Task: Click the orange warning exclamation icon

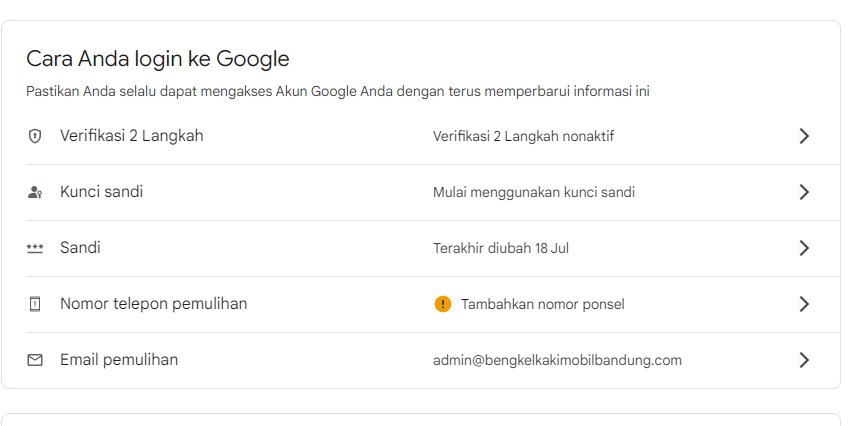Action: pyautogui.click(x=443, y=304)
